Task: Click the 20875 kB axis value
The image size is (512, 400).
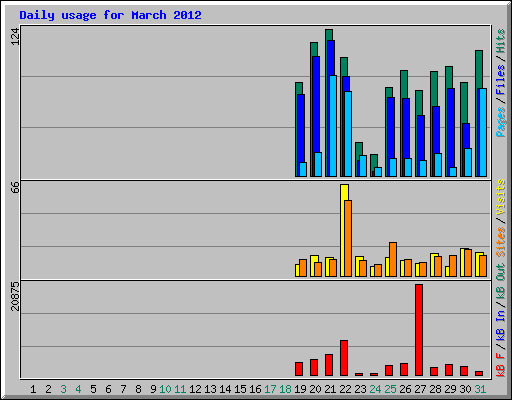Action: (15, 296)
